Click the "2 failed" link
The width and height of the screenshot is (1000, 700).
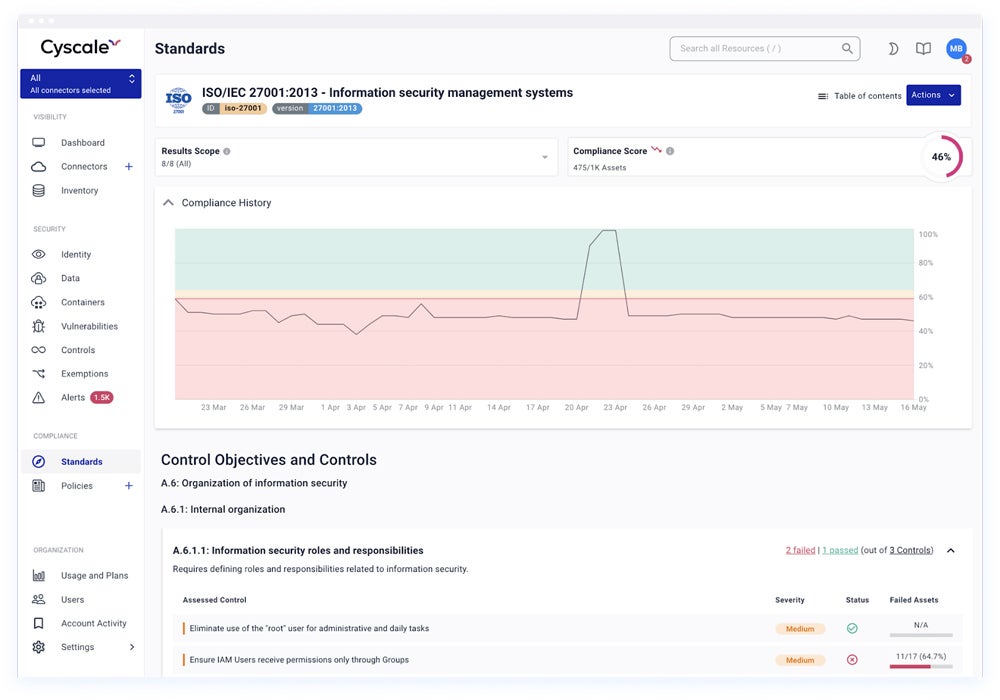(x=800, y=550)
